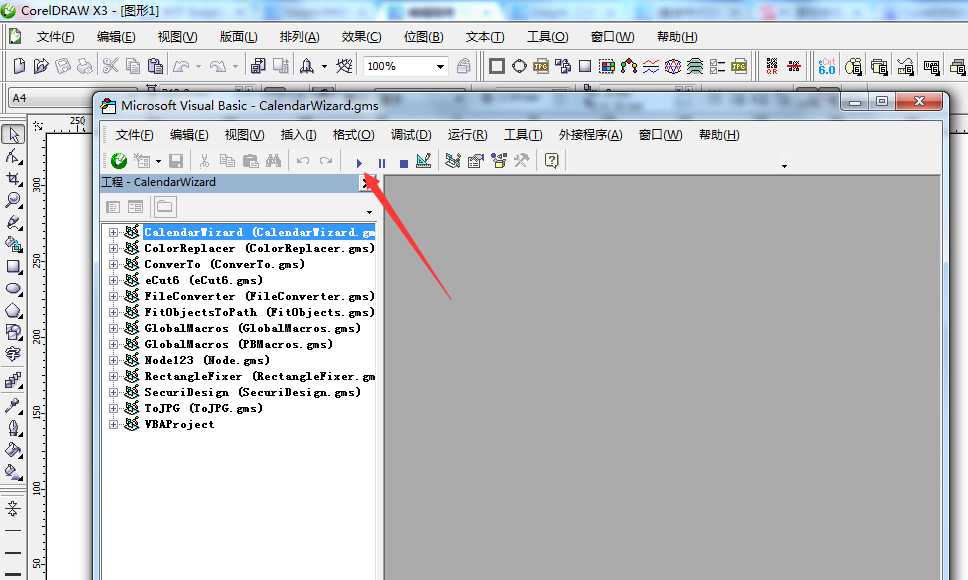
Task: Select the Pick tool in CorelDRAW toolbox
Action: (13, 135)
